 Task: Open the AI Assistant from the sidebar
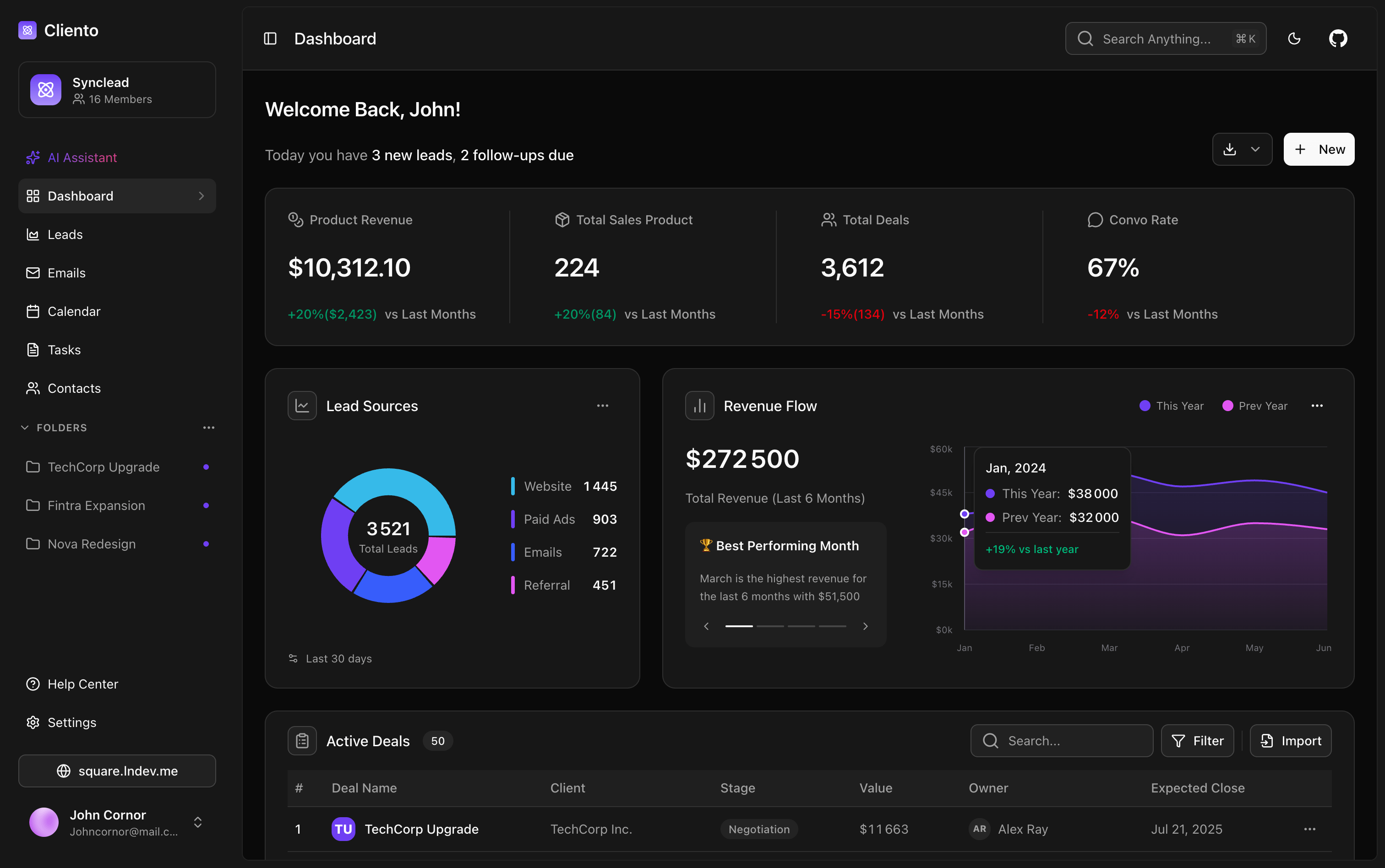pos(82,157)
